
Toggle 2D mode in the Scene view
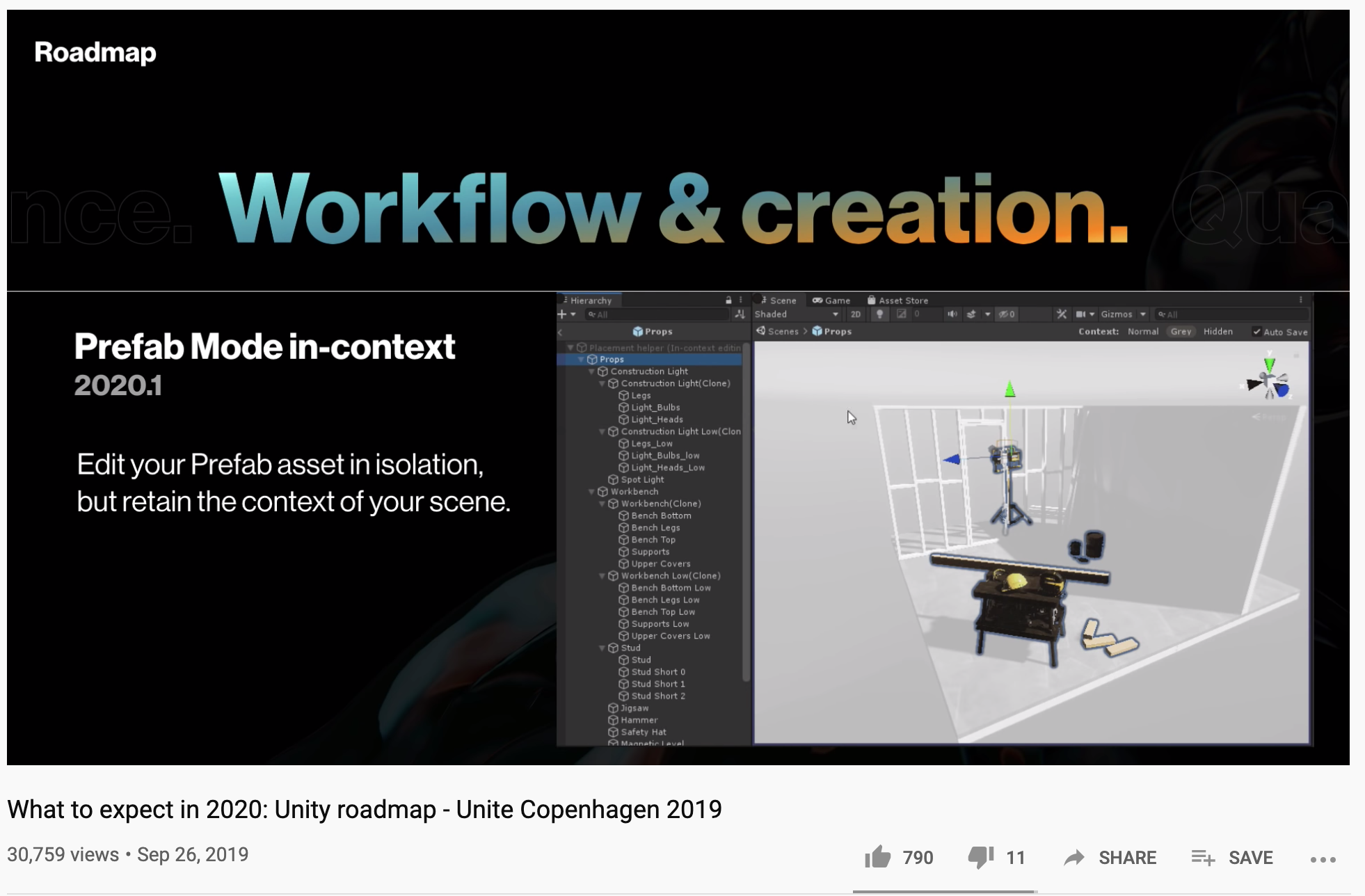coord(856,314)
